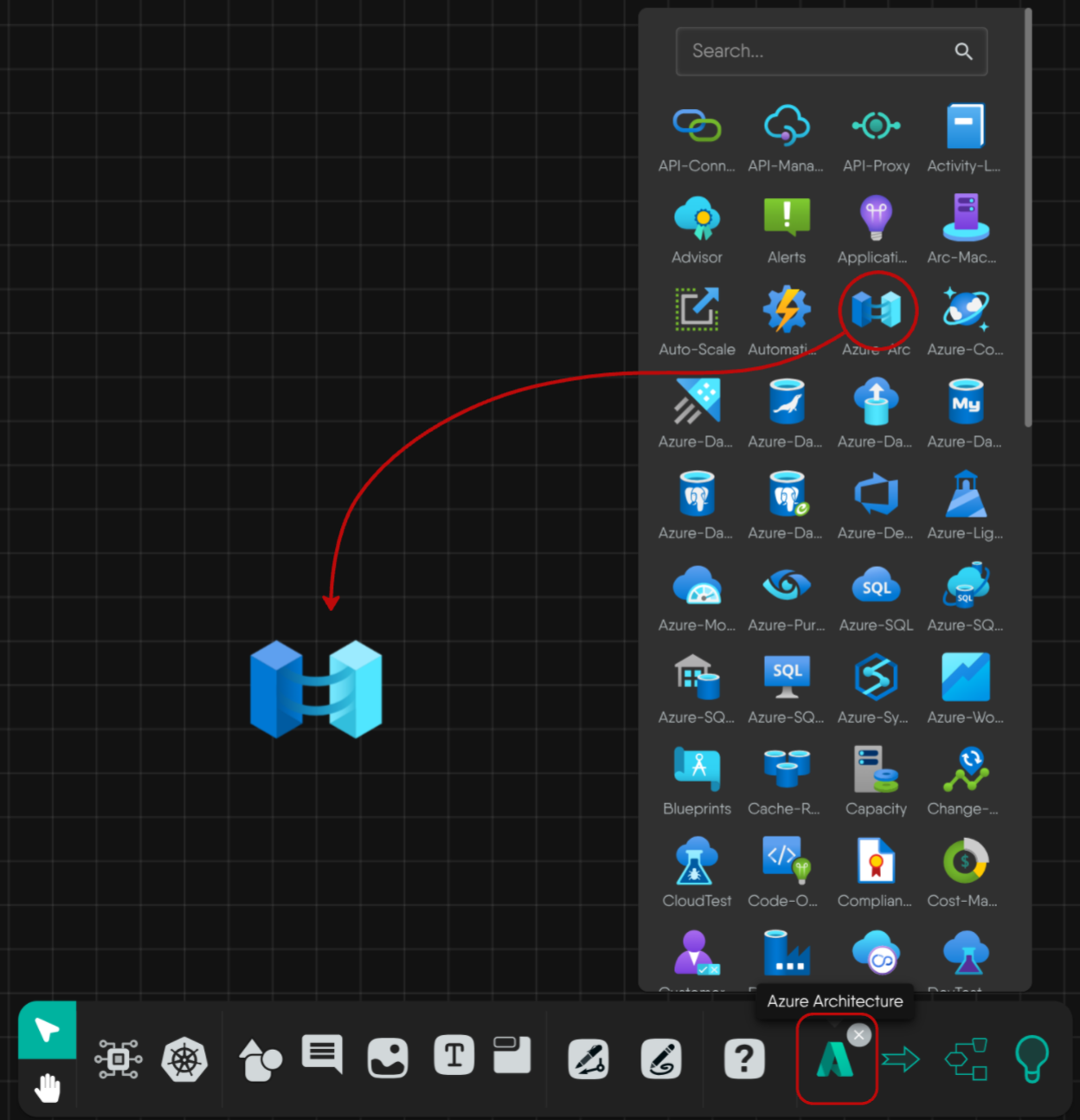This screenshot has height=1120, width=1080.
Task: Select the green arrow connector tool
Action: [x=901, y=1059]
